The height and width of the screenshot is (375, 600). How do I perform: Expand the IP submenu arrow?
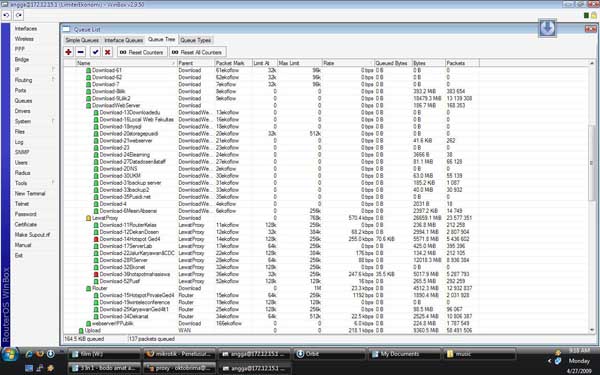pyautogui.click(x=53, y=70)
